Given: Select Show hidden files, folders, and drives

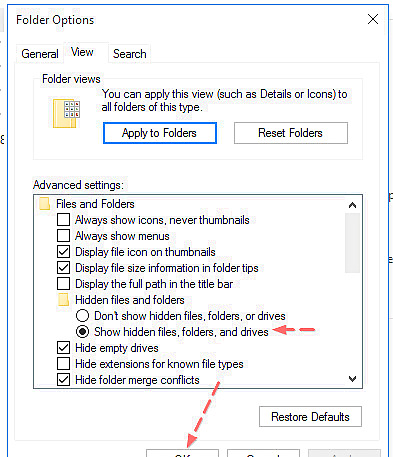Looking at the screenshot, I should (x=82, y=331).
